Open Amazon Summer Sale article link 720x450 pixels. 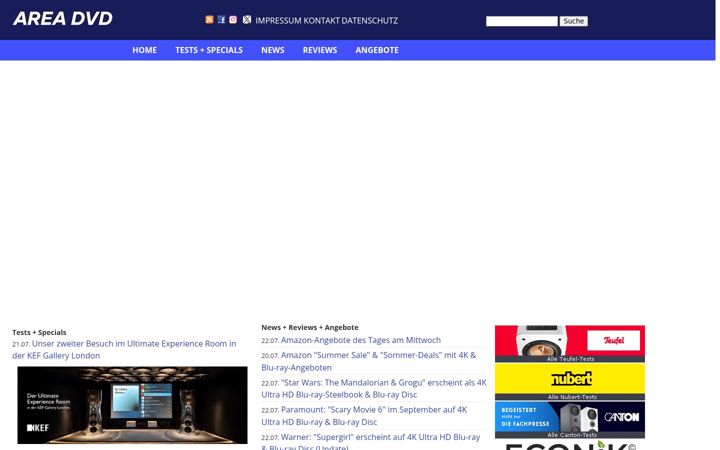pos(369,361)
